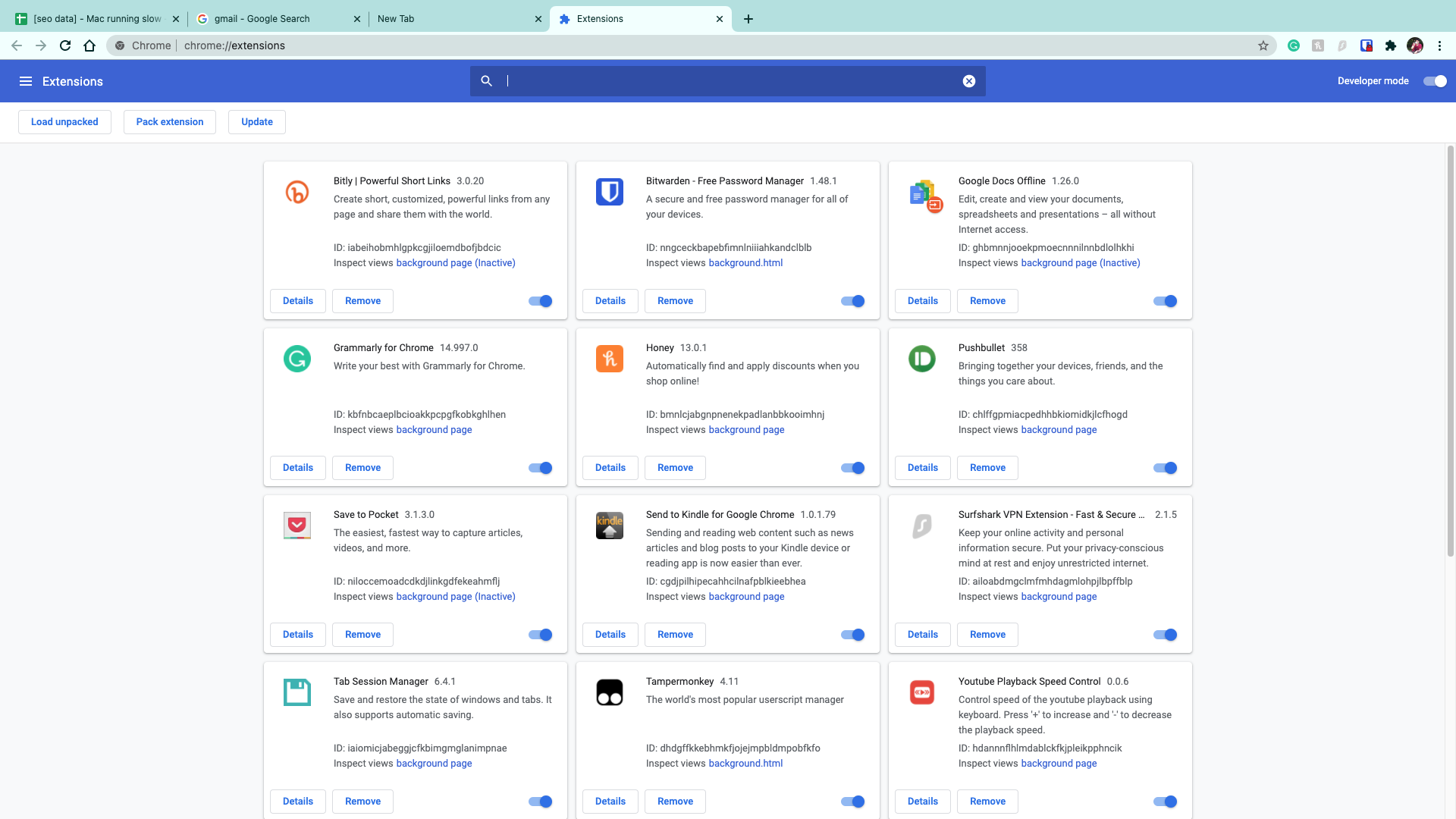Screen dimensions: 1456x819
Task: Switch to the gmail Google Search tab
Action: coord(276,19)
